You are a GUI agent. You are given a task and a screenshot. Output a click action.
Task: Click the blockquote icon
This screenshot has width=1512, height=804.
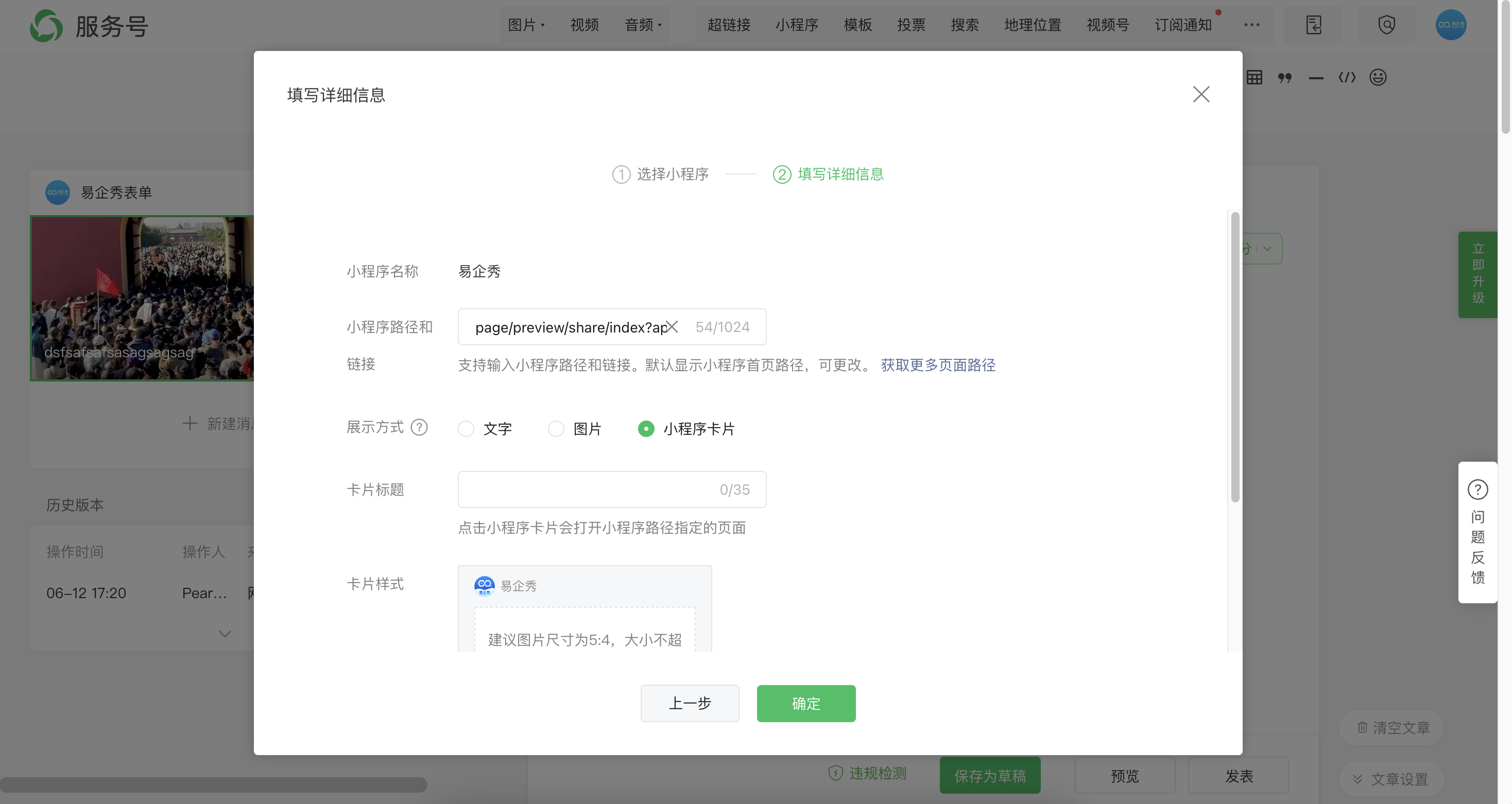click(1285, 77)
